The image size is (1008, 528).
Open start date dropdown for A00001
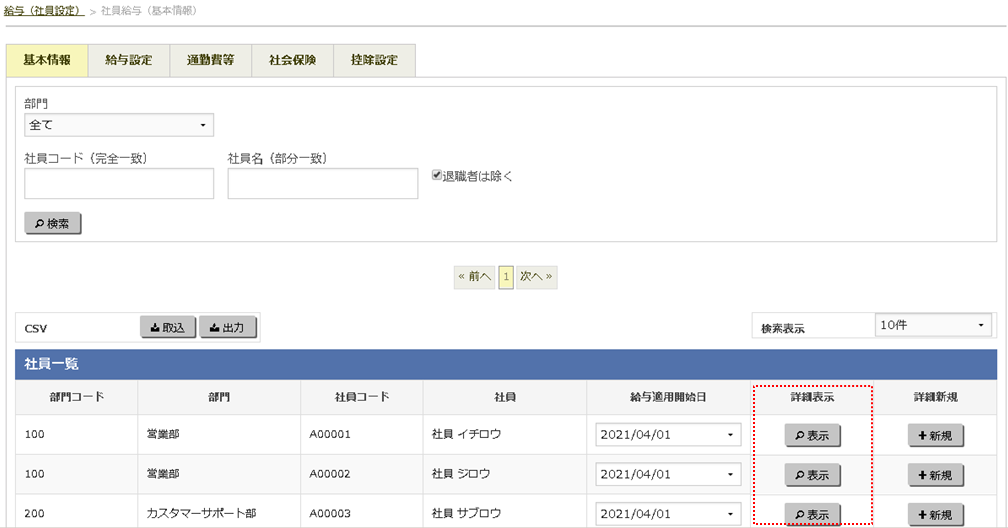click(668, 435)
